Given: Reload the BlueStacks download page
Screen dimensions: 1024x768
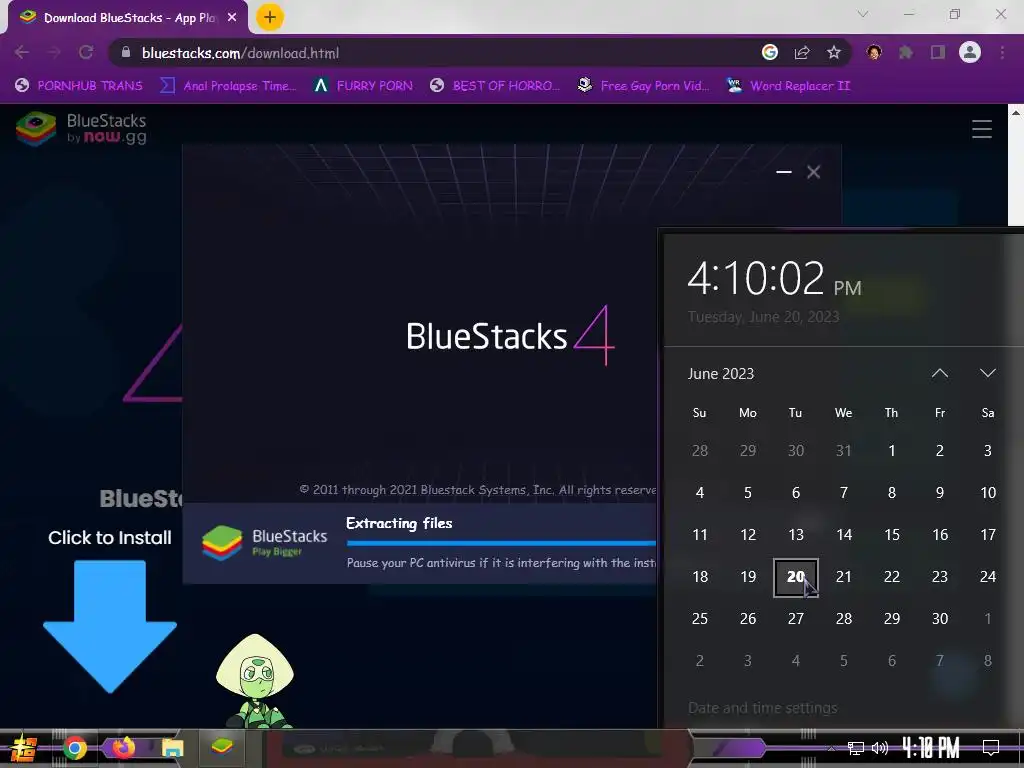Looking at the screenshot, I should click(86, 52).
